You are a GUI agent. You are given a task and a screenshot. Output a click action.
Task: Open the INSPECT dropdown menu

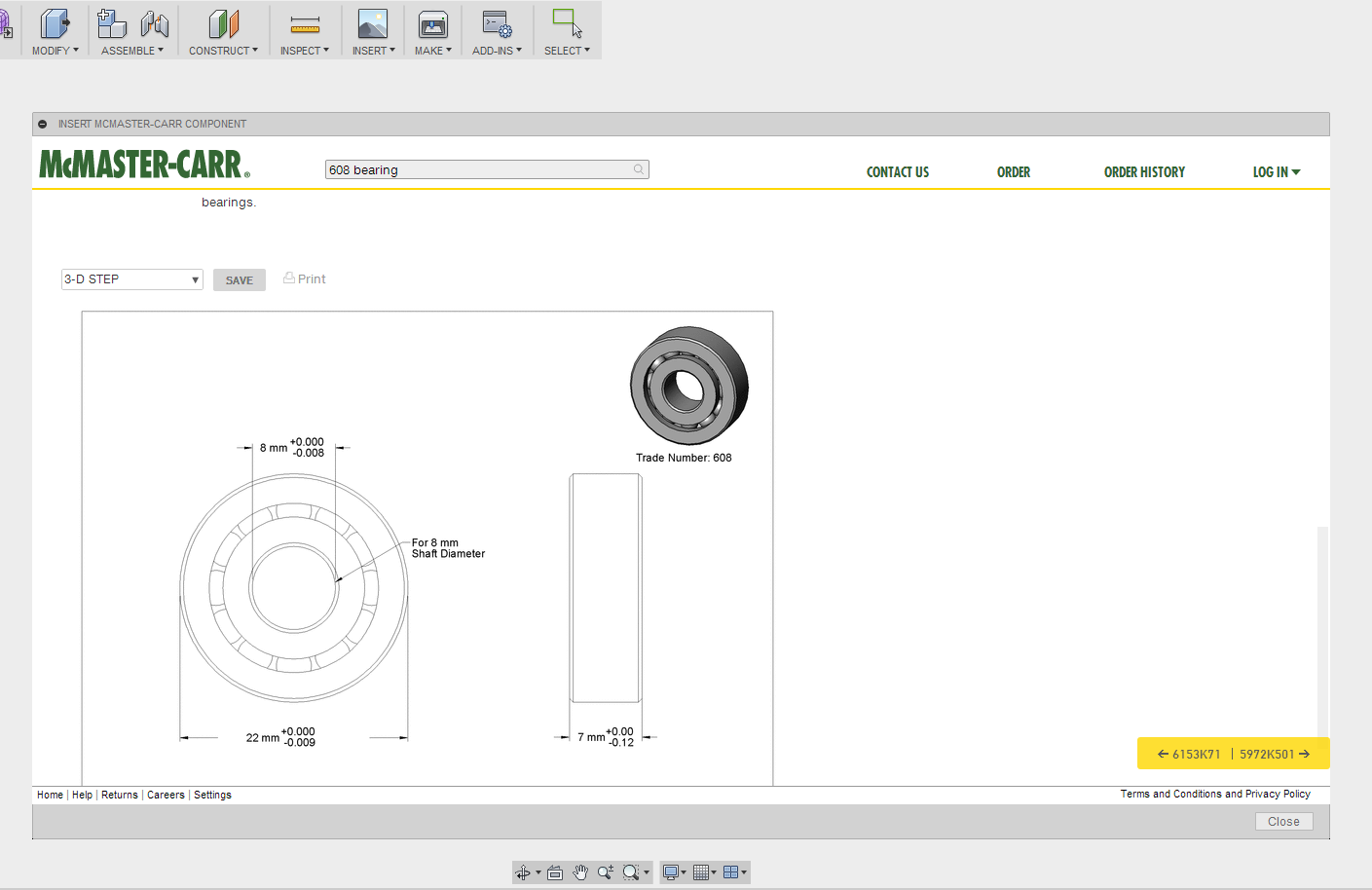pos(305,51)
